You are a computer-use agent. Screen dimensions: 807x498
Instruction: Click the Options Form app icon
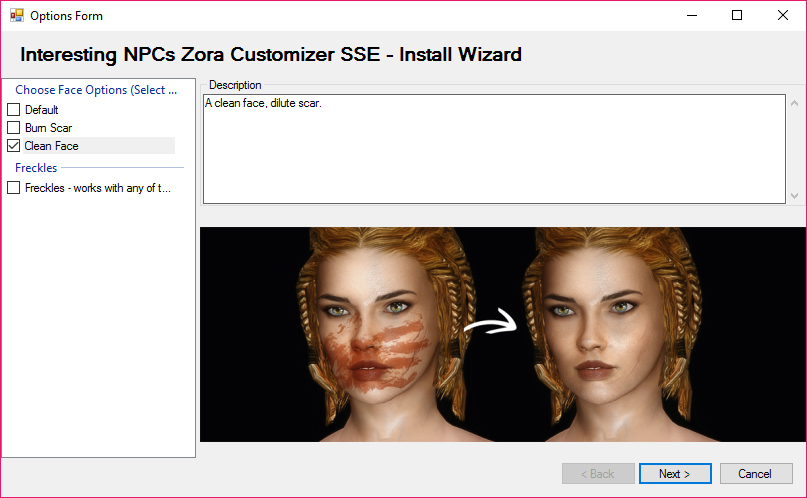click(16, 15)
